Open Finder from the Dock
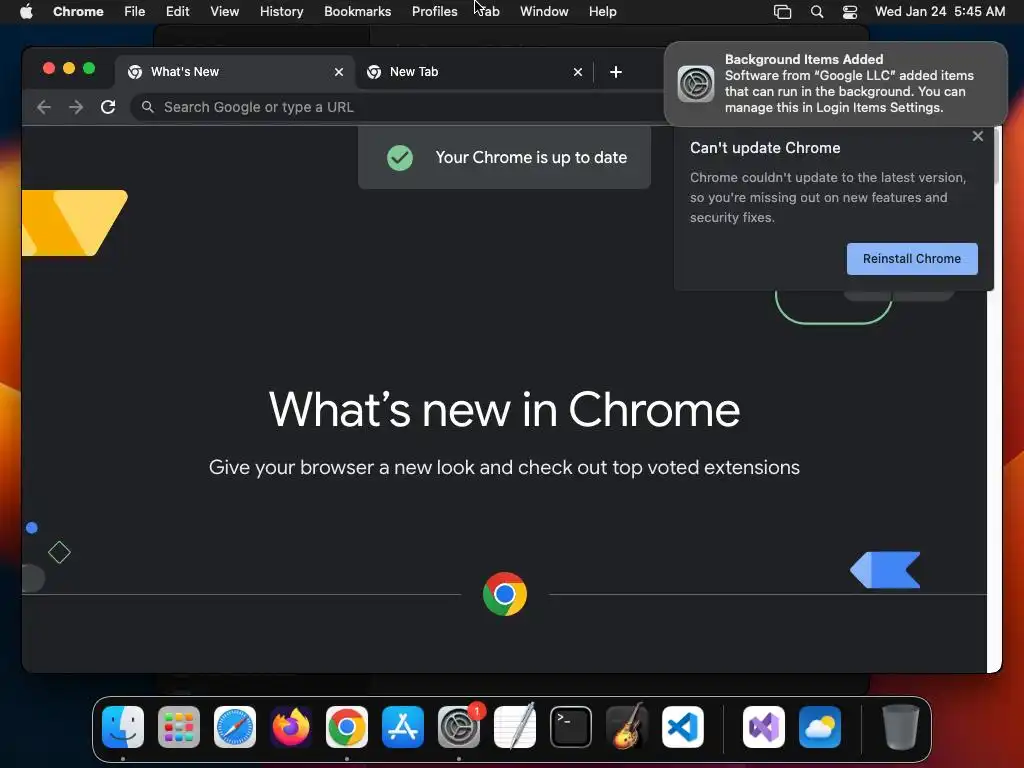1024x768 pixels. [x=123, y=727]
